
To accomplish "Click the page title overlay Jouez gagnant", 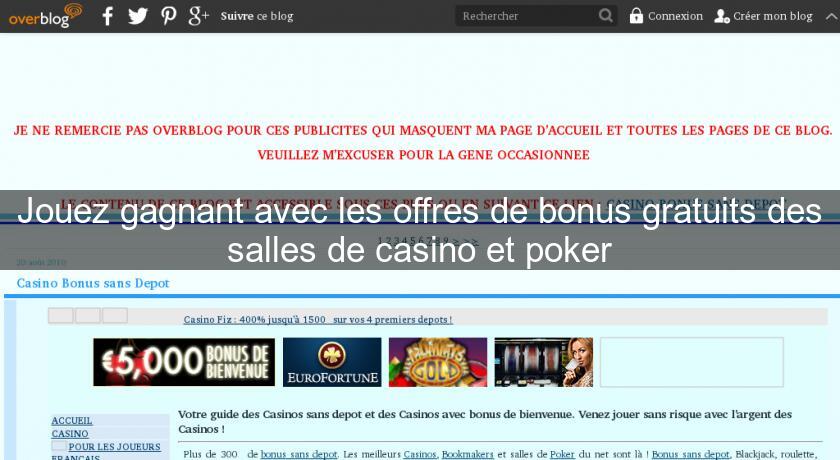I will [419, 230].
